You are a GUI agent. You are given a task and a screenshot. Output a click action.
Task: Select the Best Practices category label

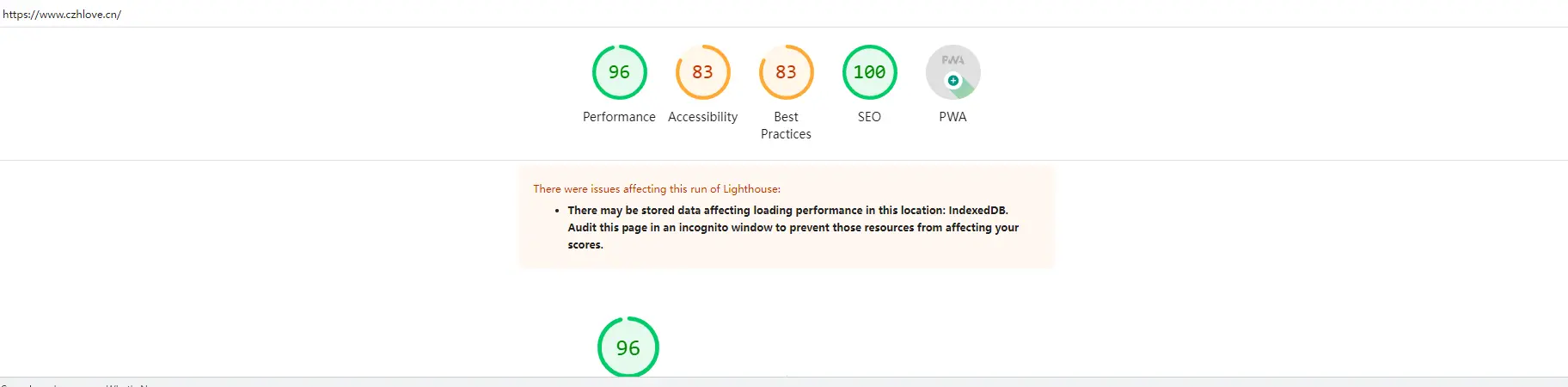pos(786,126)
